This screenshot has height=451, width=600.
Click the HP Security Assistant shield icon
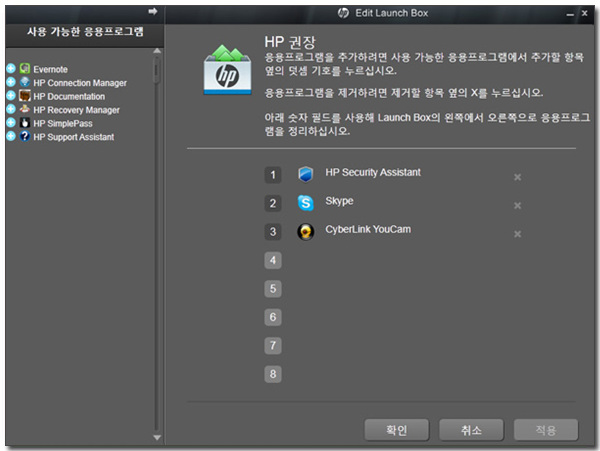[x=305, y=174]
